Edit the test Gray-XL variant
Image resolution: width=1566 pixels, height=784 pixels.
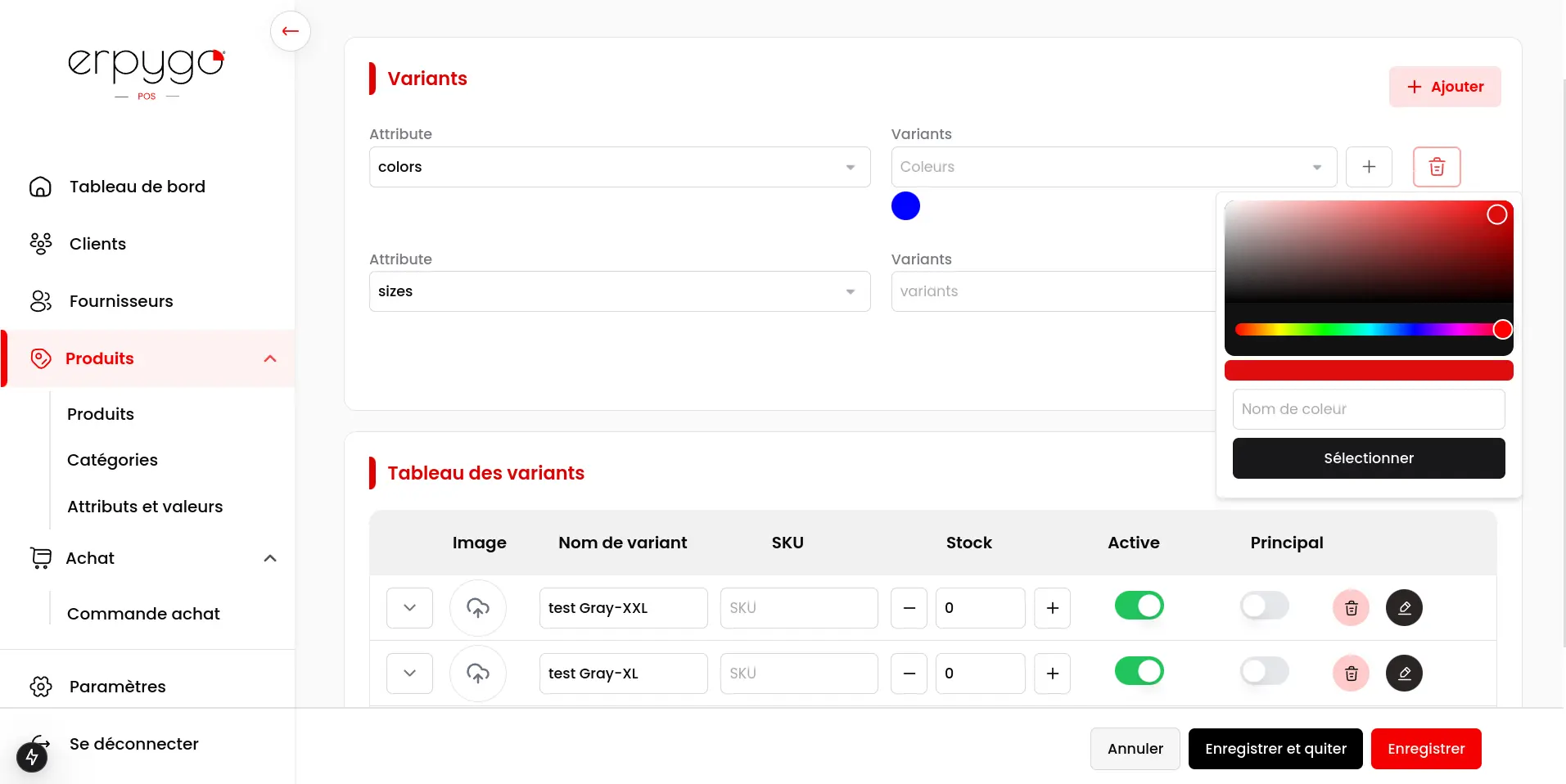click(1404, 674)
